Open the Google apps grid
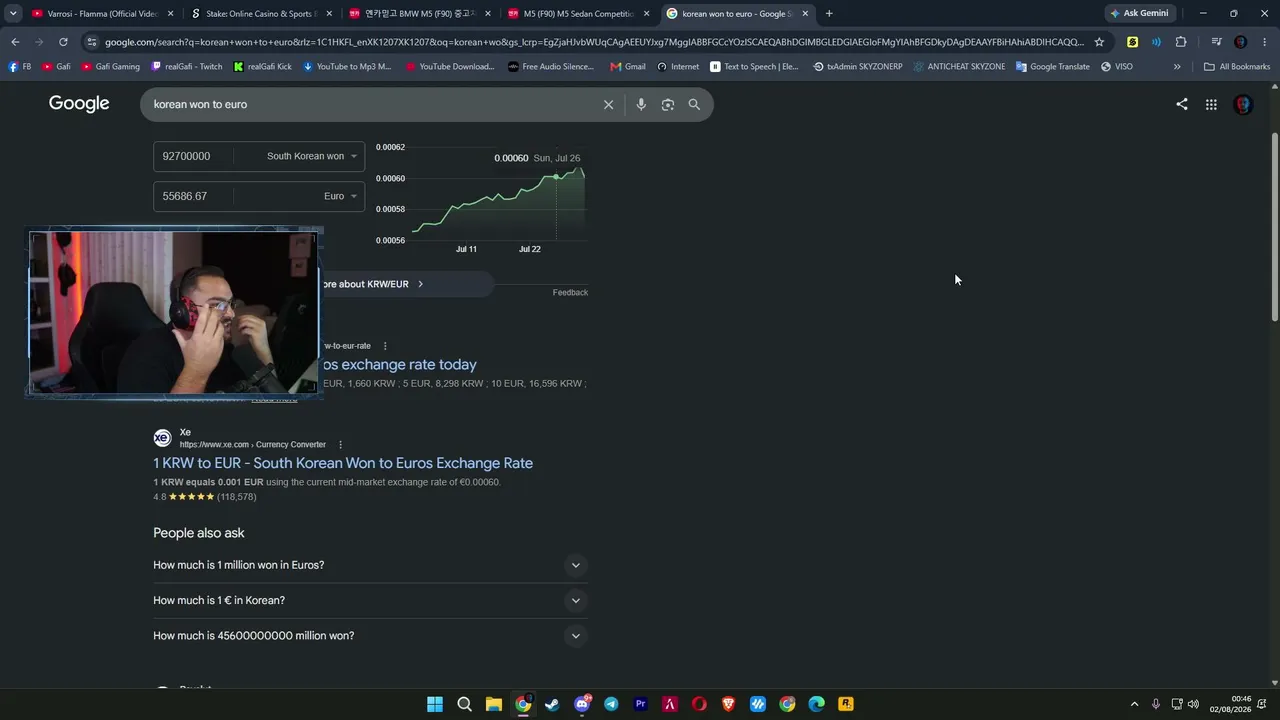 [x=1211, y=104]
